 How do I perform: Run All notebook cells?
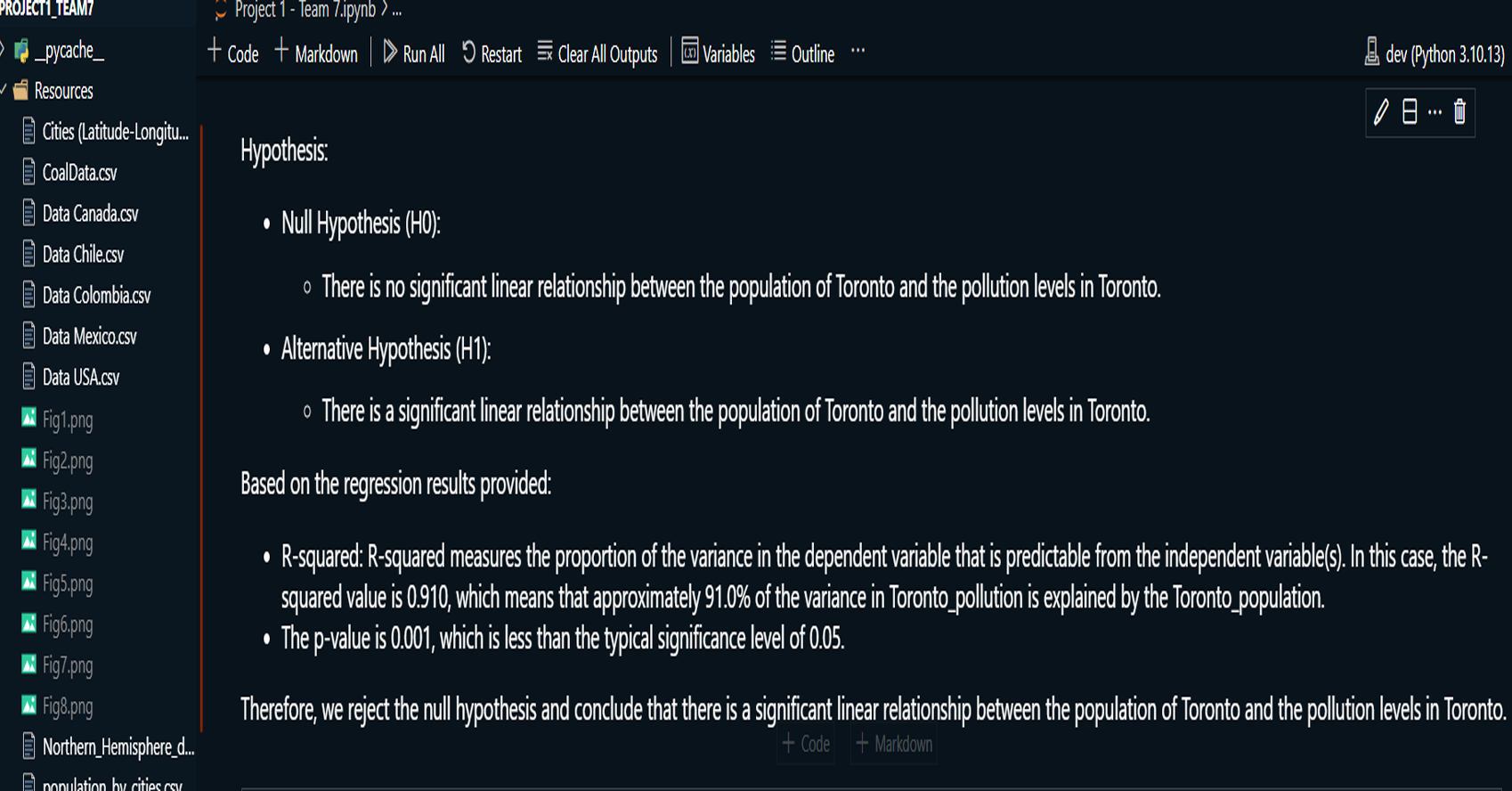[x=414, y=53]
